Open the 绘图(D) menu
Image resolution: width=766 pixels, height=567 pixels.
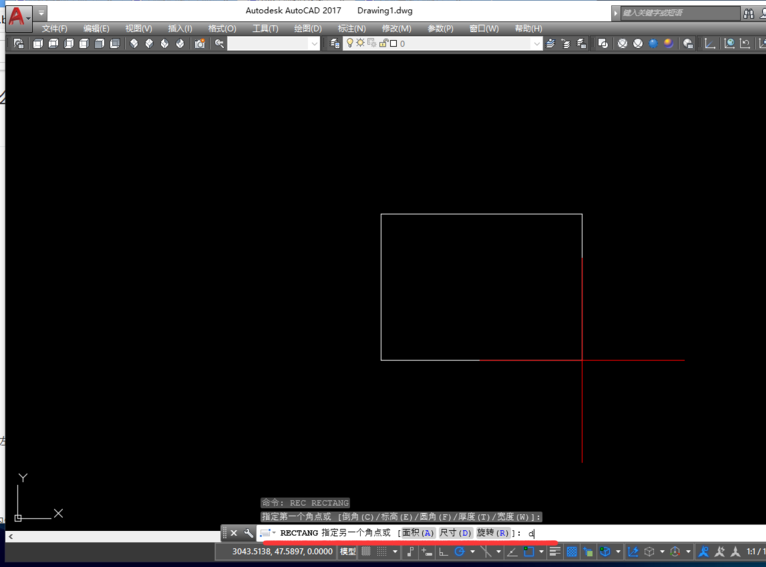coord(307,29)
